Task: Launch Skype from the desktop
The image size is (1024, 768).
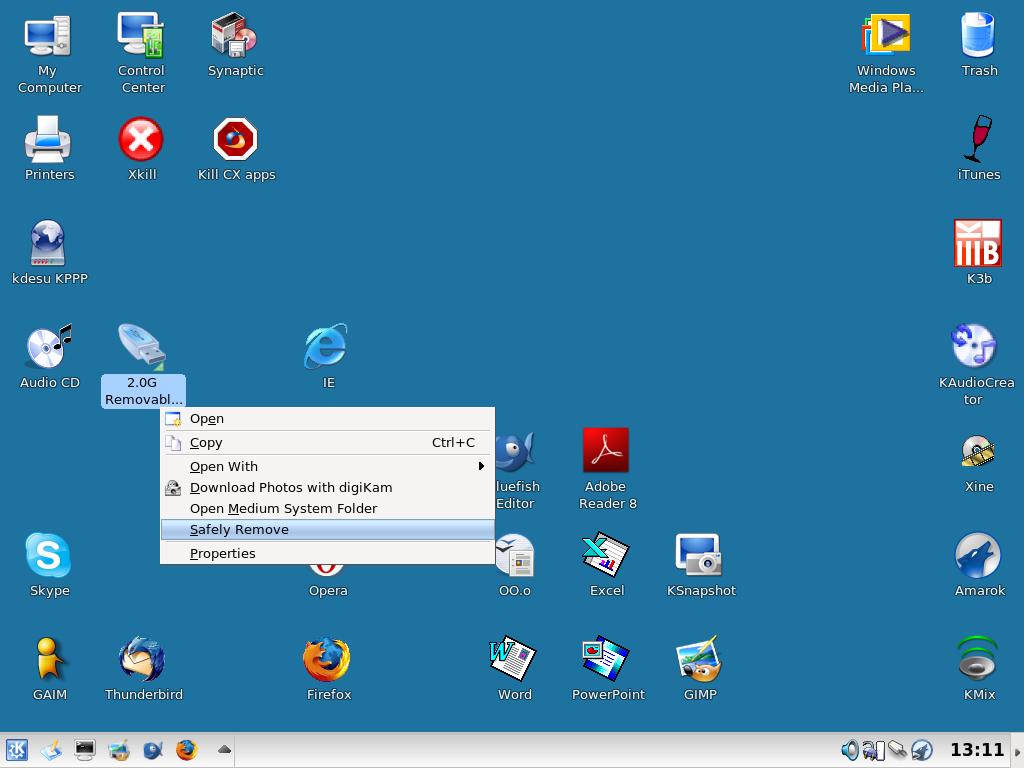Action: tap(48, 555)
